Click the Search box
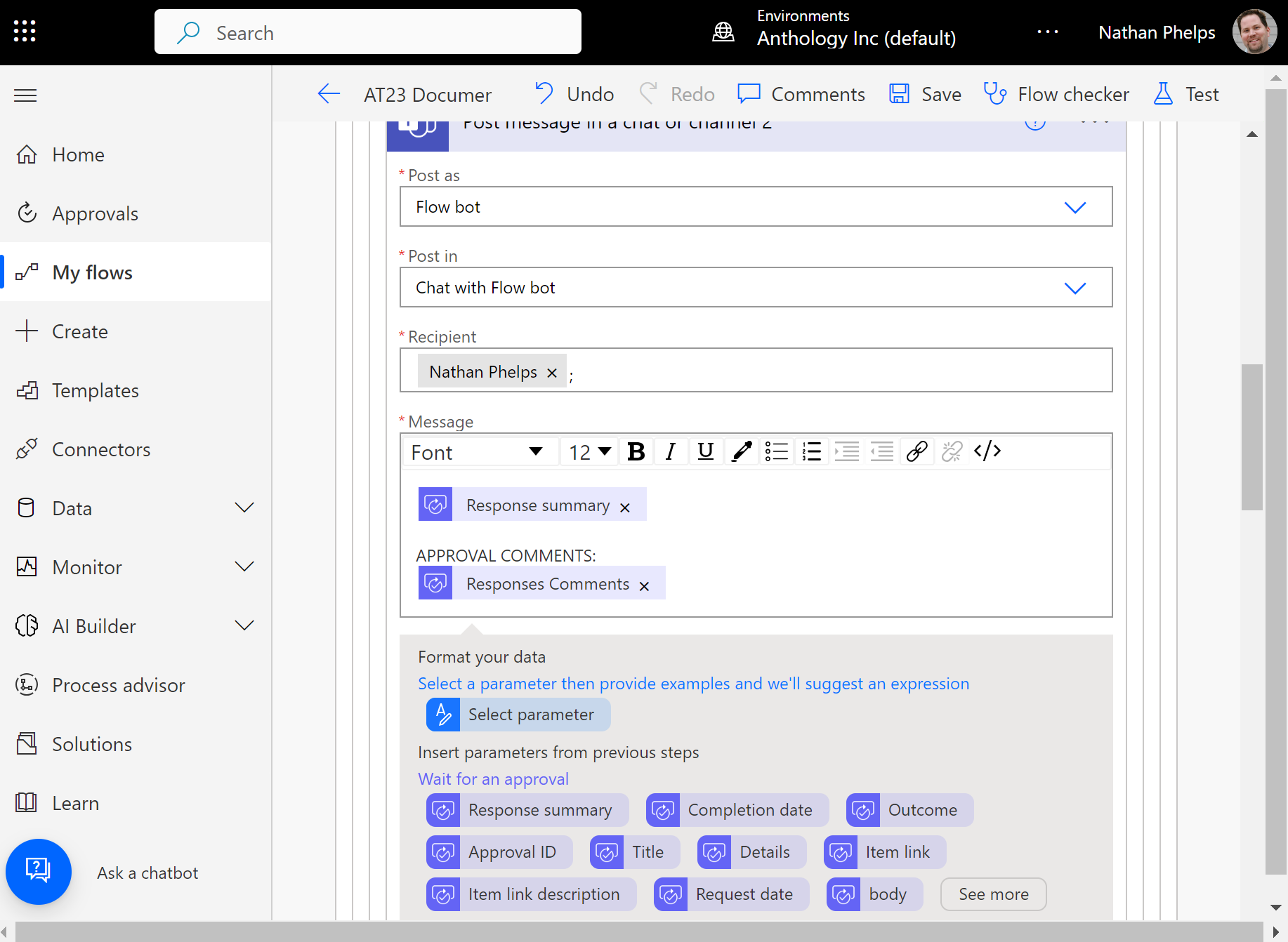 click(368, 32)
